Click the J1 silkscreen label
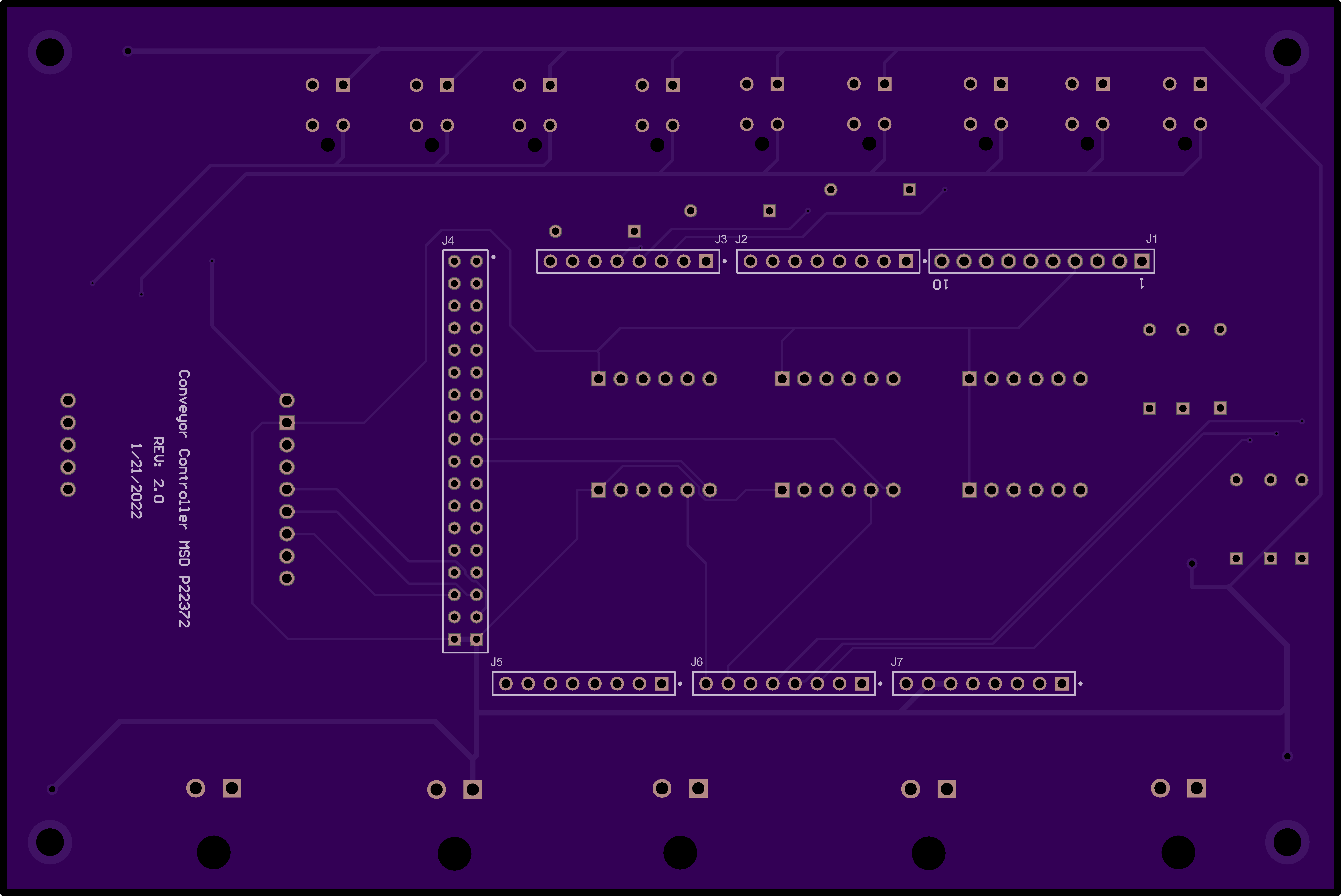 [x=1151, y=239]
